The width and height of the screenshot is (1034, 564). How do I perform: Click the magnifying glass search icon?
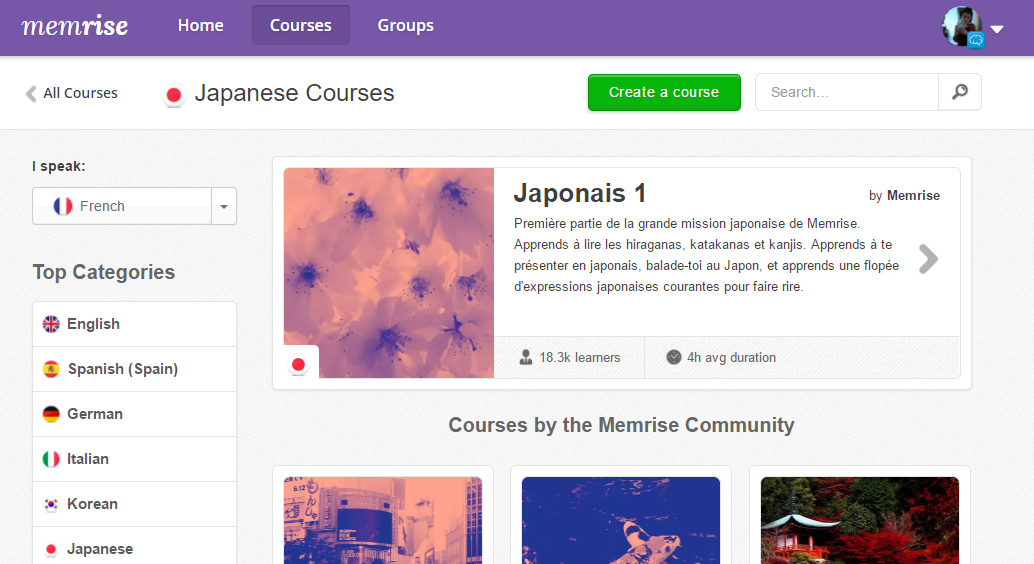[x=960, y=92]
